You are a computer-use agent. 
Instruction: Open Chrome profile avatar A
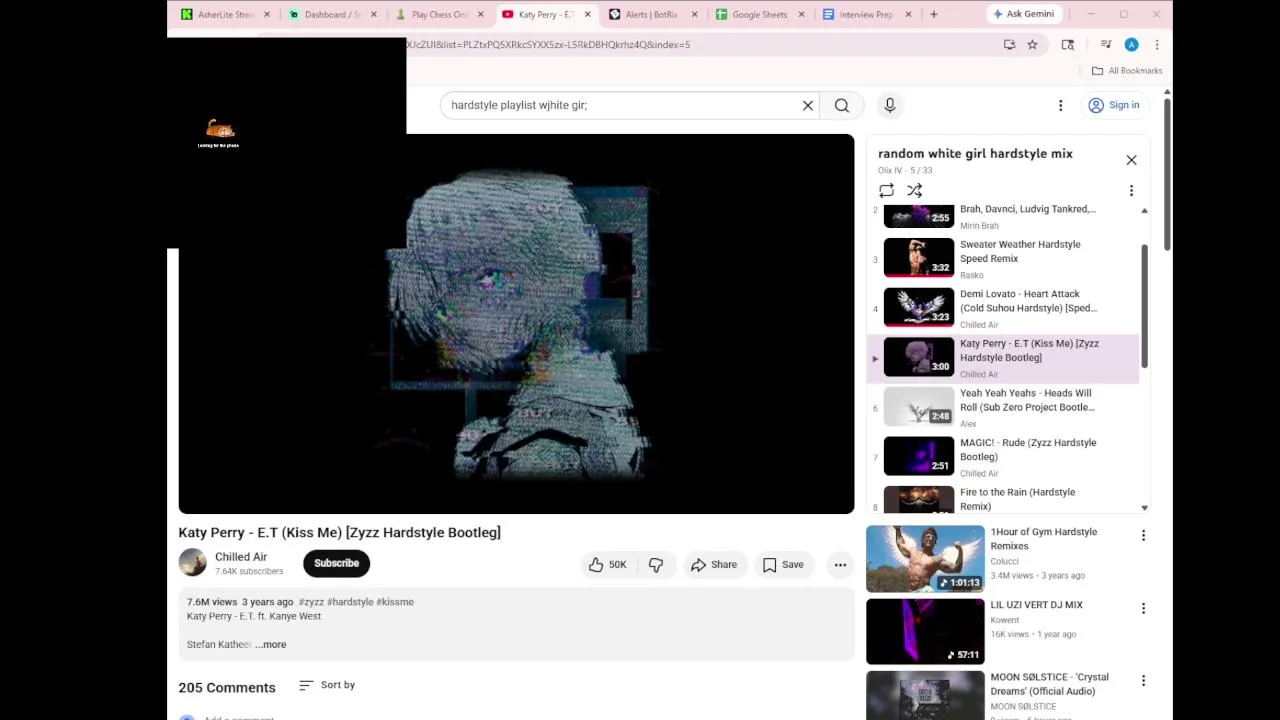click(1131, 44)
